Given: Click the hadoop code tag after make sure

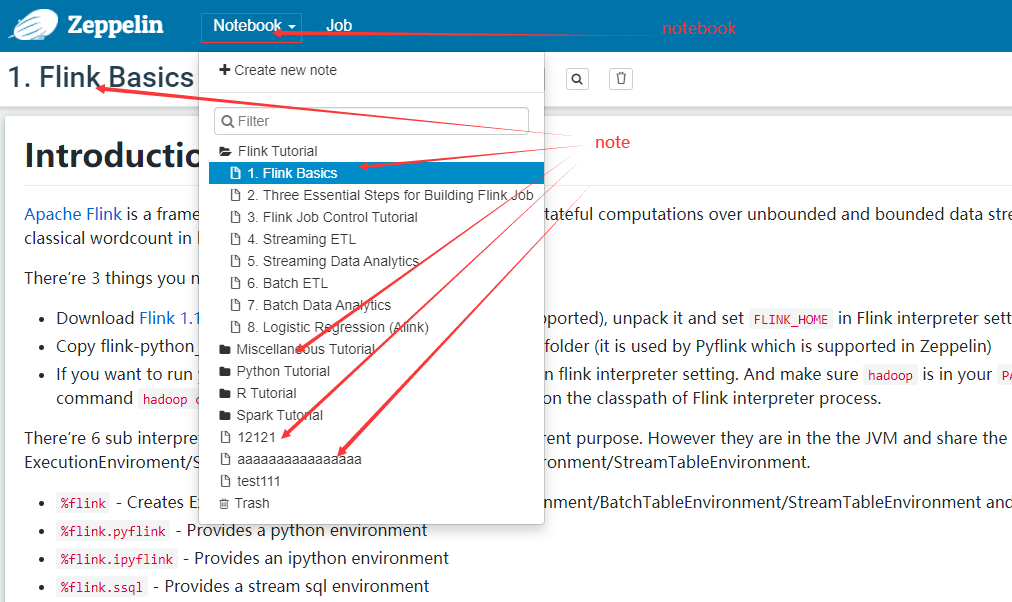Looking at the screenshot, I should (890, 375).
